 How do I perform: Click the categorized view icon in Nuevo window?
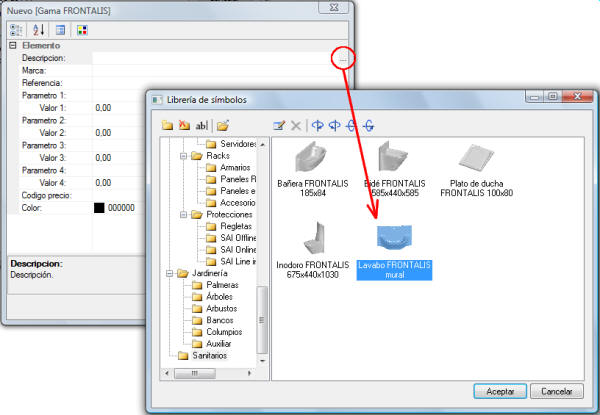click(16, 30)
